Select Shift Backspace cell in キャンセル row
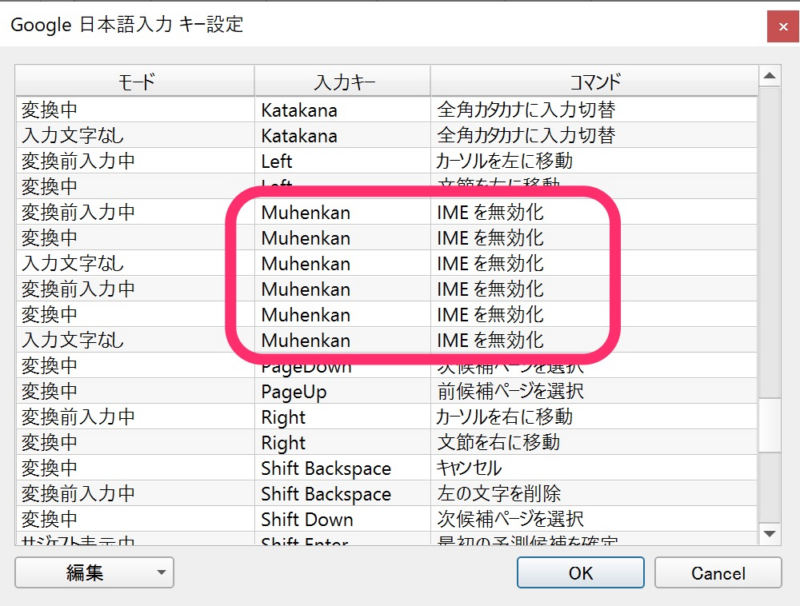Image resolution: width=800 pixels, height=606 pixels. click(343, 468)
